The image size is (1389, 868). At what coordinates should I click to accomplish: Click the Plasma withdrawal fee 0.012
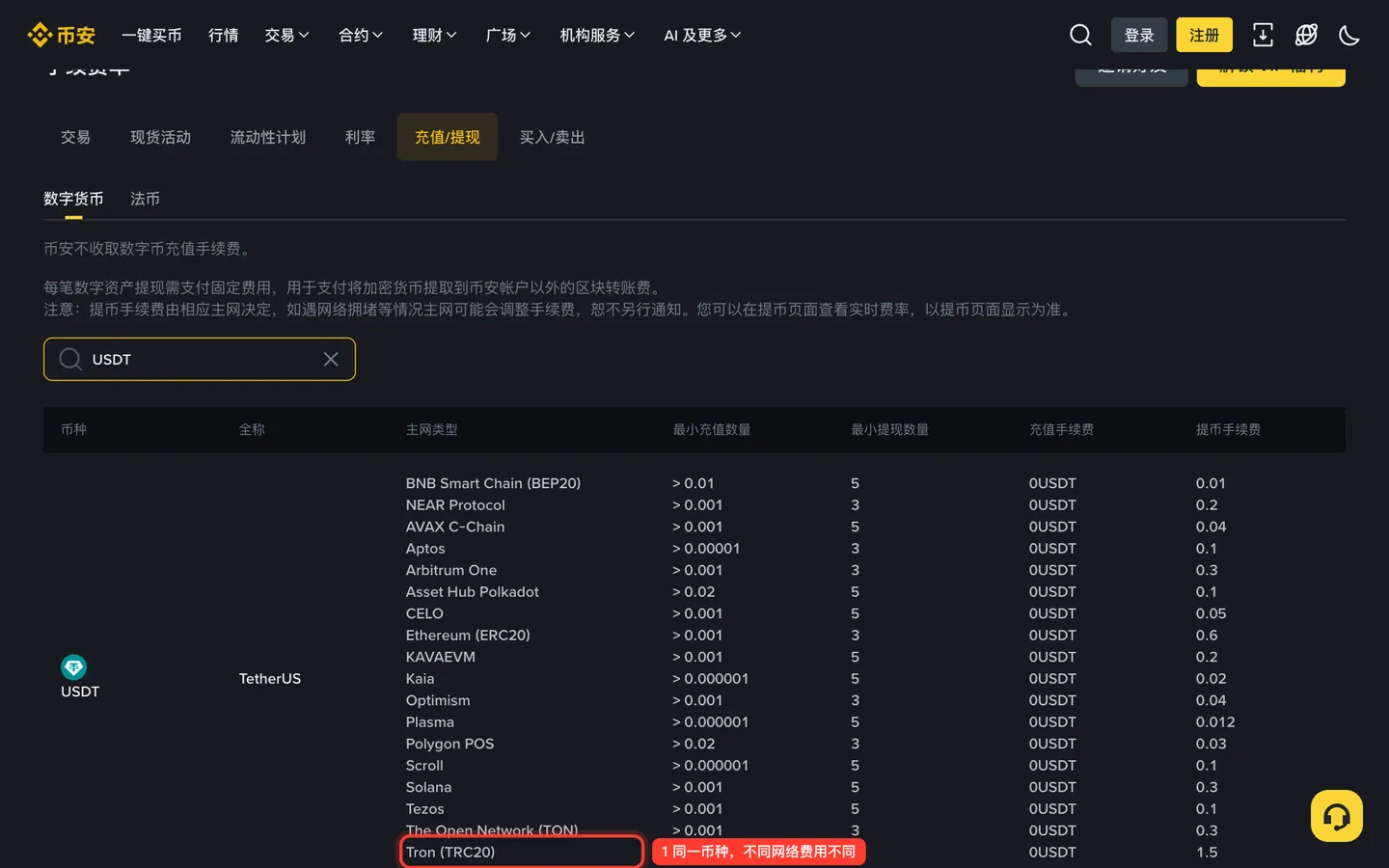pyautogui.click(x=1215, y=722)
